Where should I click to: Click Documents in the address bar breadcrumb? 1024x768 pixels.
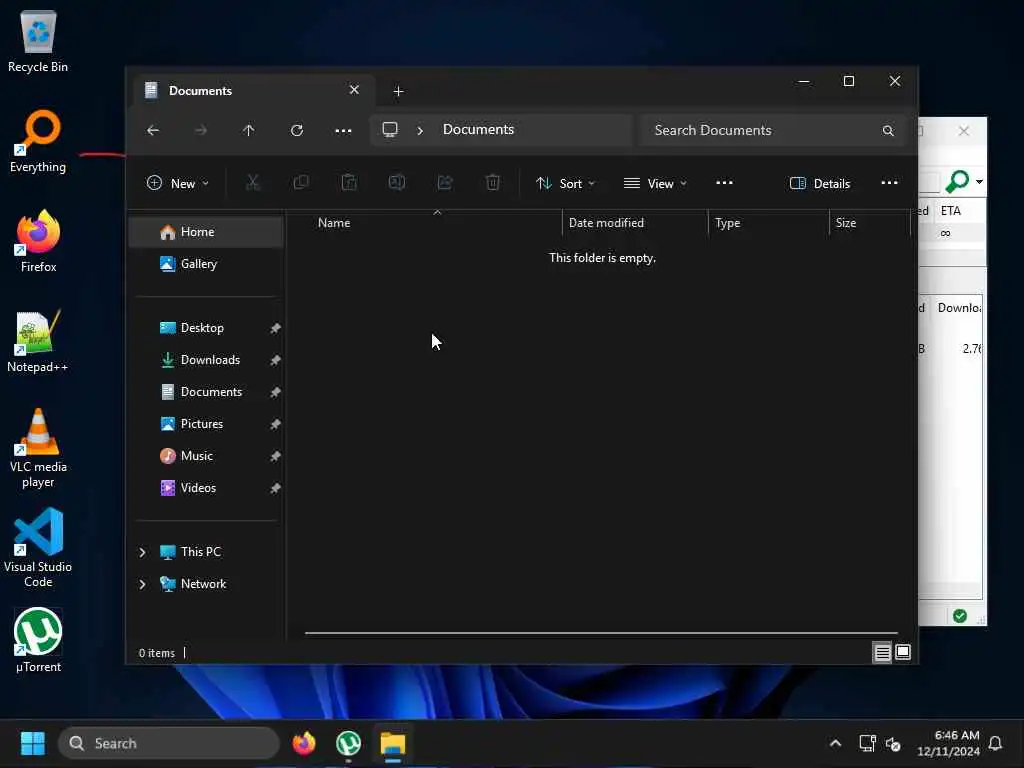pyautogui.click(x=478, y=129)
